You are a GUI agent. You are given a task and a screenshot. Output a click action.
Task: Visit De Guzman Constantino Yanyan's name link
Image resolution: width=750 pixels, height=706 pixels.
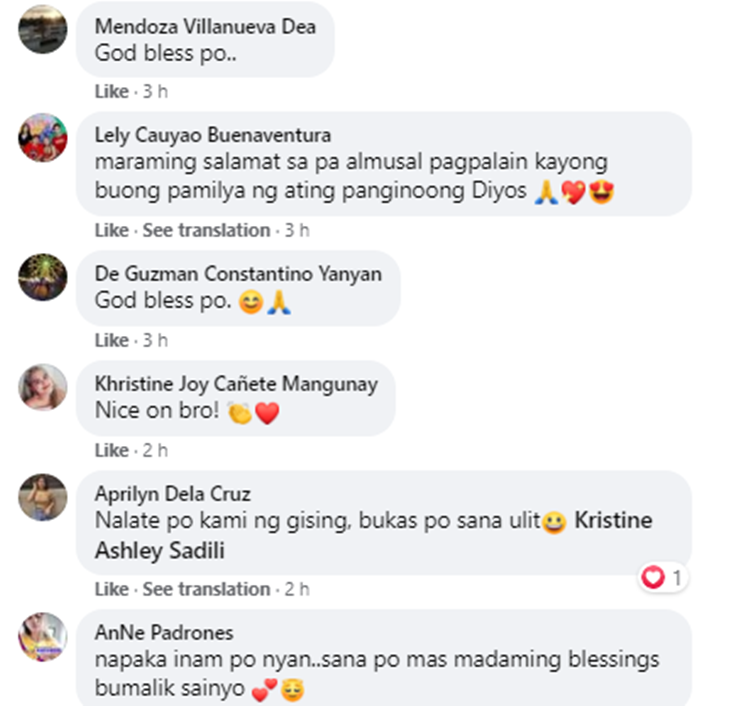(238, 274)
